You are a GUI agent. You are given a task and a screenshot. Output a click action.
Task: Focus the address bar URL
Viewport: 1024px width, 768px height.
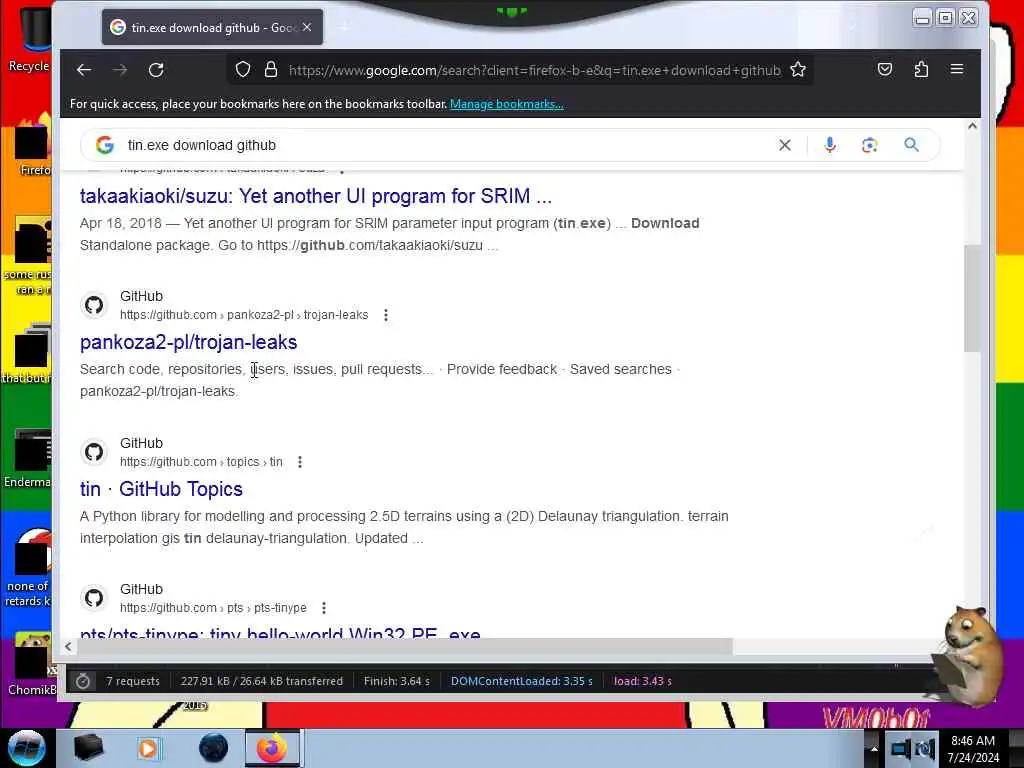(x=534, y=70)
